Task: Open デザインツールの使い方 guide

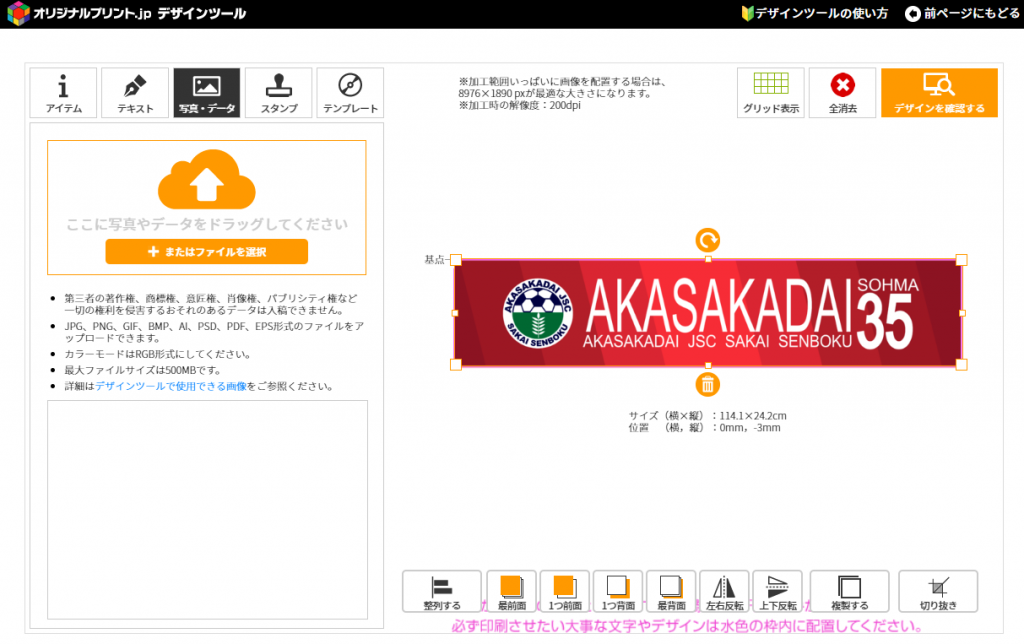Action: (815, 13)
